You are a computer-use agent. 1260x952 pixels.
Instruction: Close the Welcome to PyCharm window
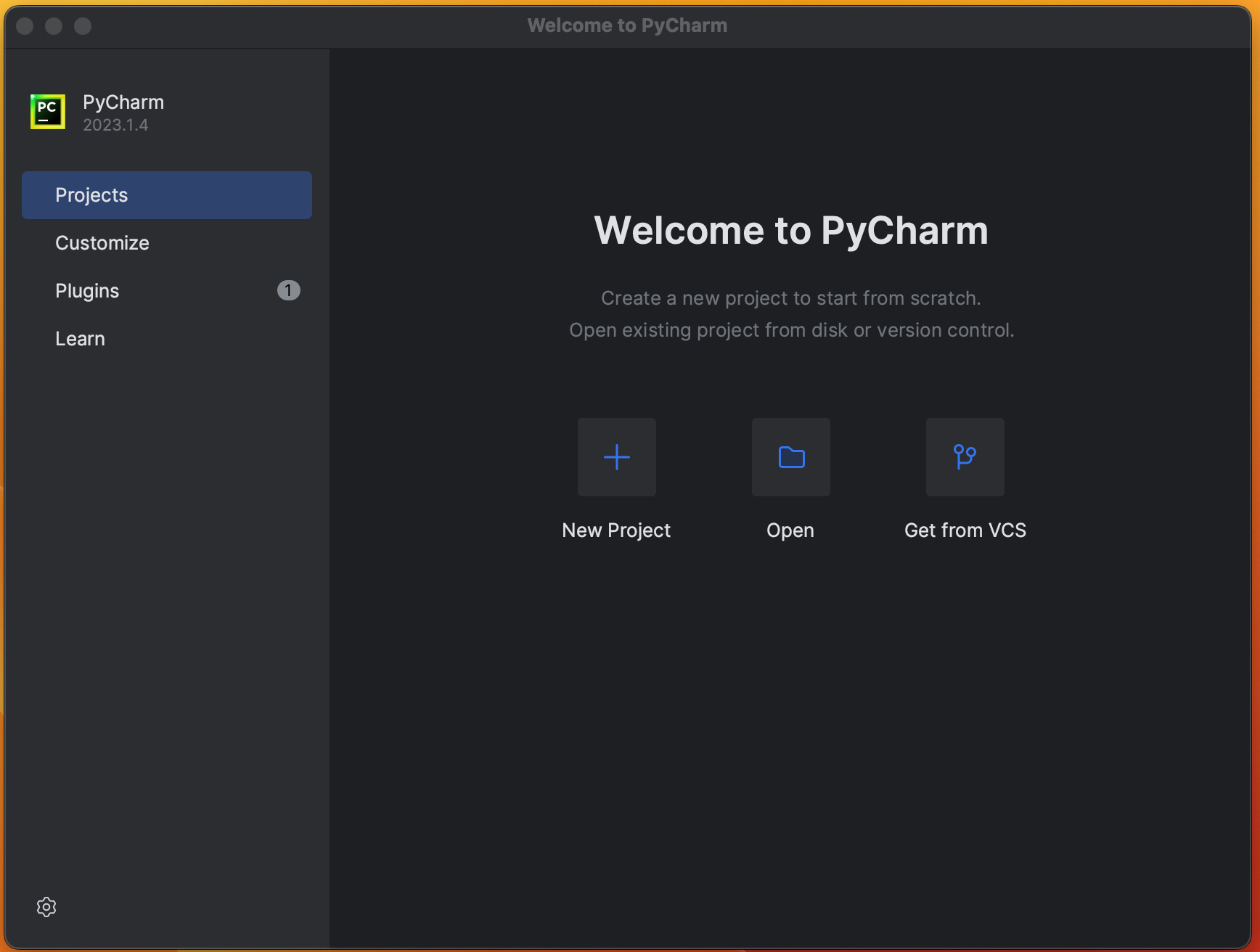pos(25,26)
